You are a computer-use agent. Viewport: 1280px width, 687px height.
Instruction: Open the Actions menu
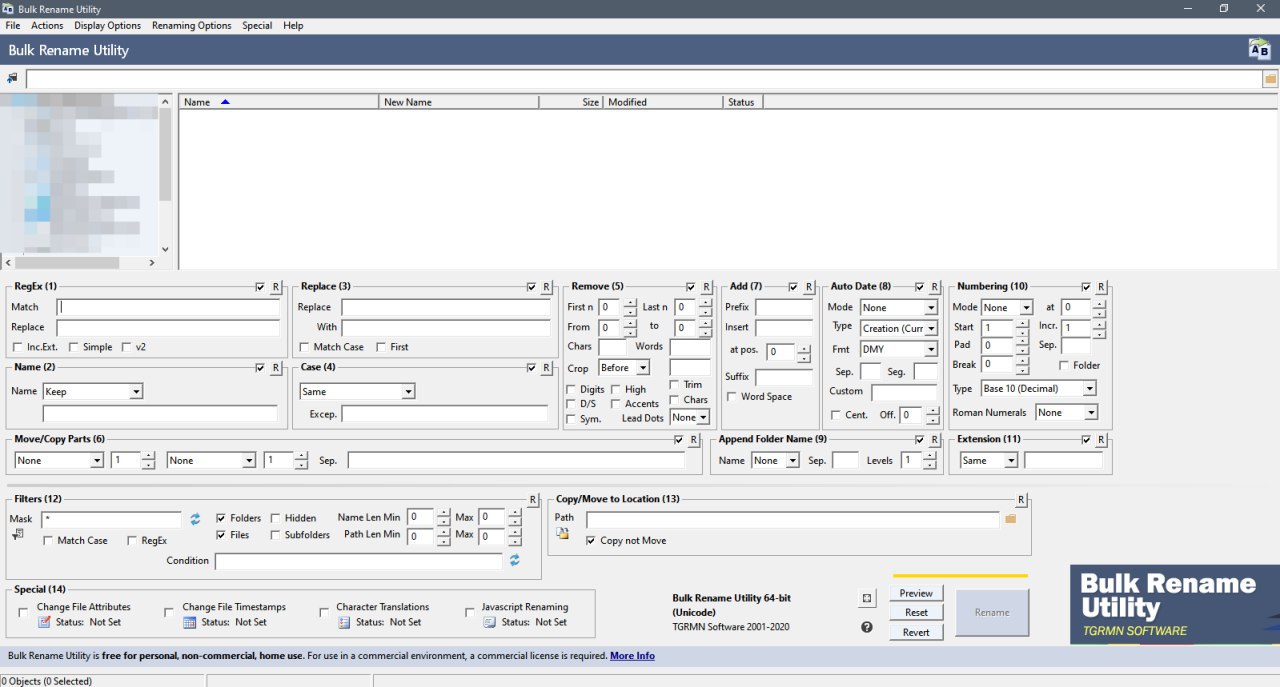[47, 26]
